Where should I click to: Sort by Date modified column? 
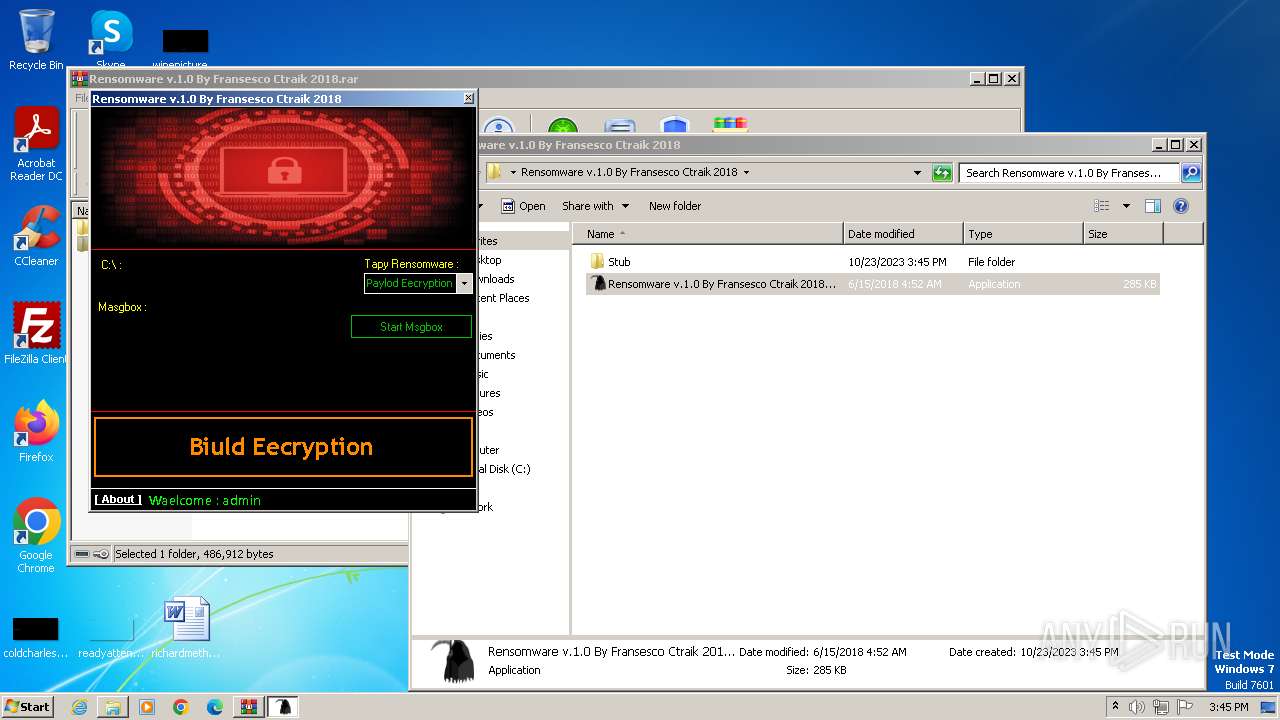(x=903, y=234)
